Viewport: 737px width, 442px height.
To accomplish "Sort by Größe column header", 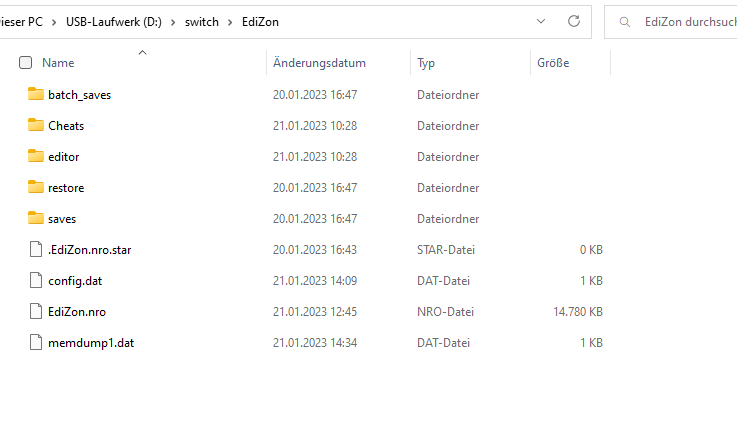I will pos(553,63).
